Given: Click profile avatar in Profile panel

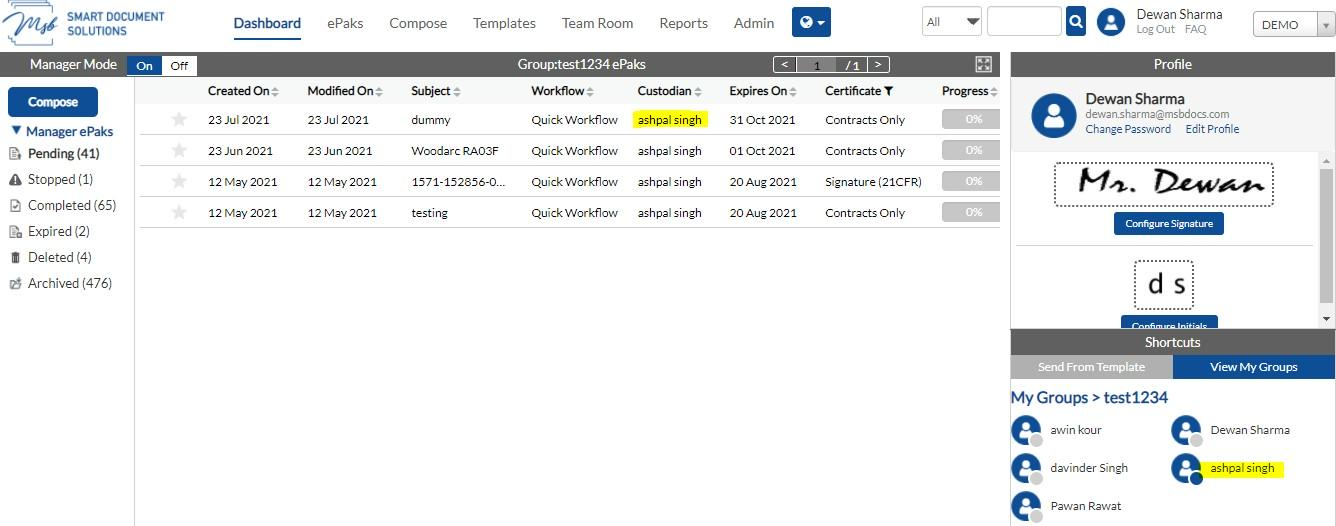Looking at the screenshot, I should 1054,115.
